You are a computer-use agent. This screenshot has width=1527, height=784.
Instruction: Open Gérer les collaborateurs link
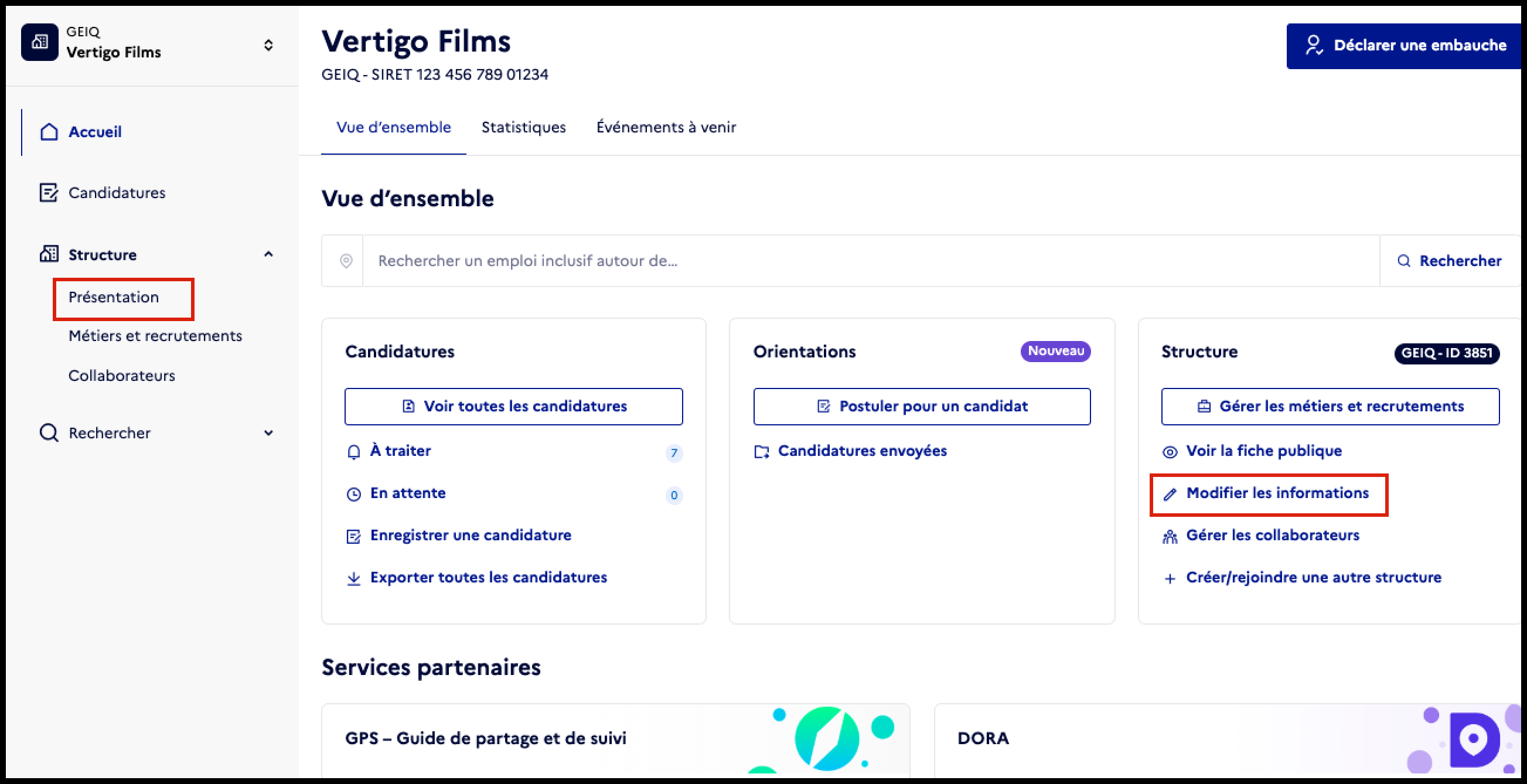pos(1273,535)
